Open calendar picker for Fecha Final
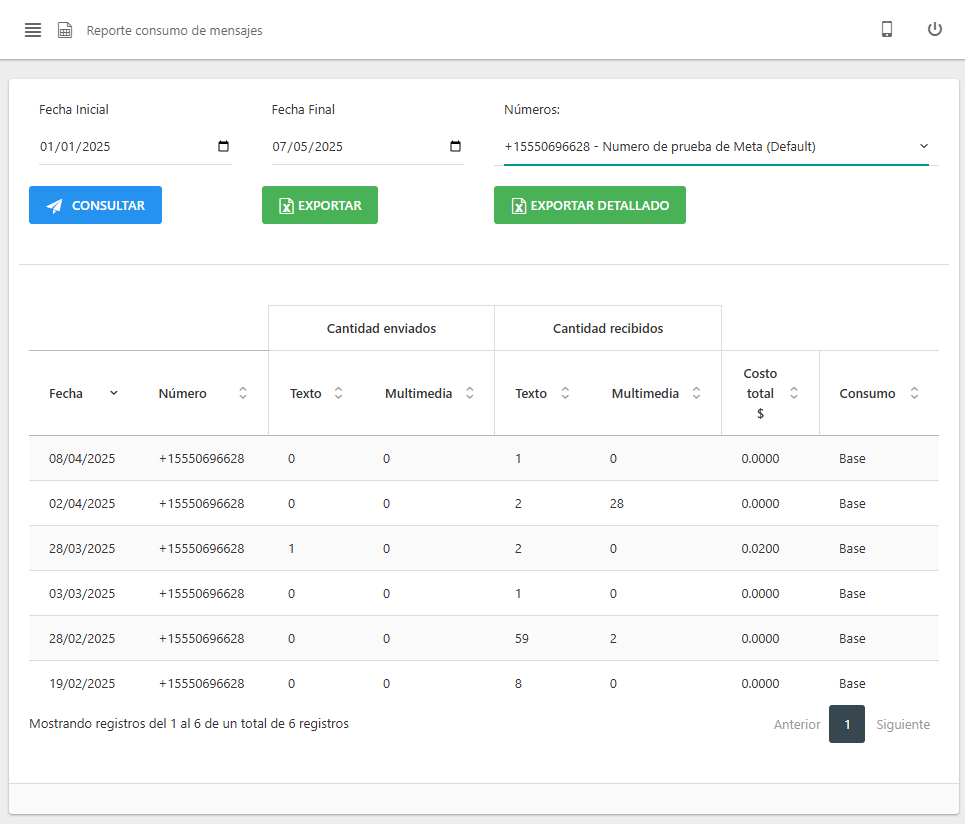The width and height of the screenshot is (965, 824). tap(455, 146)
